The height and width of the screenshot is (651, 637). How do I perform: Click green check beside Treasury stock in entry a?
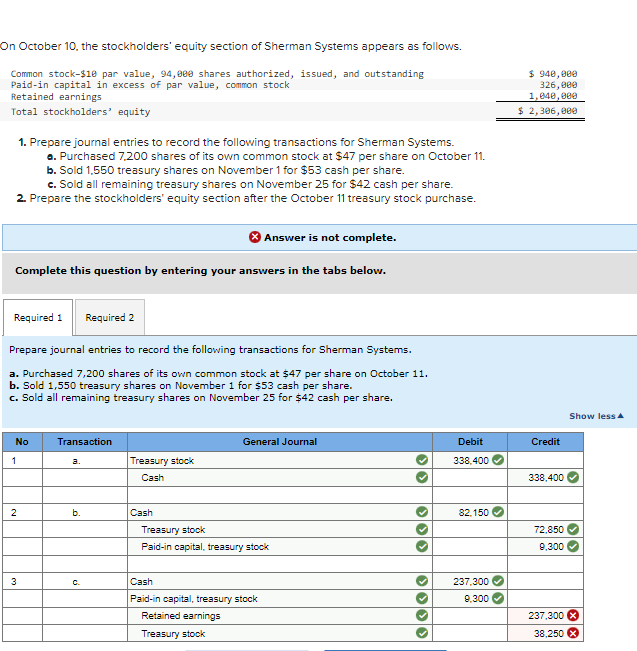point(422,460)
